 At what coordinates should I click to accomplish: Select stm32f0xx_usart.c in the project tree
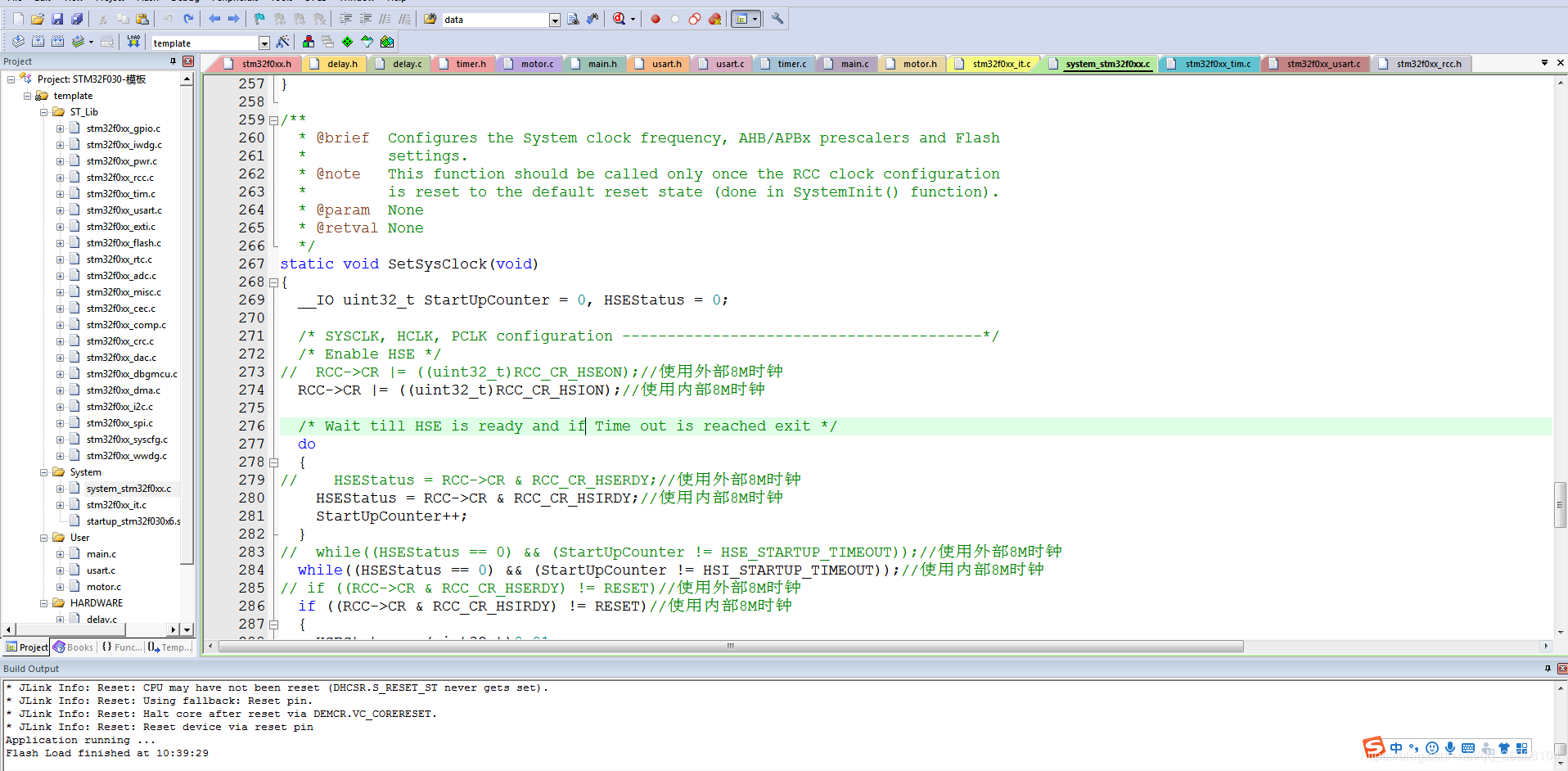click(x=124, y=210)
